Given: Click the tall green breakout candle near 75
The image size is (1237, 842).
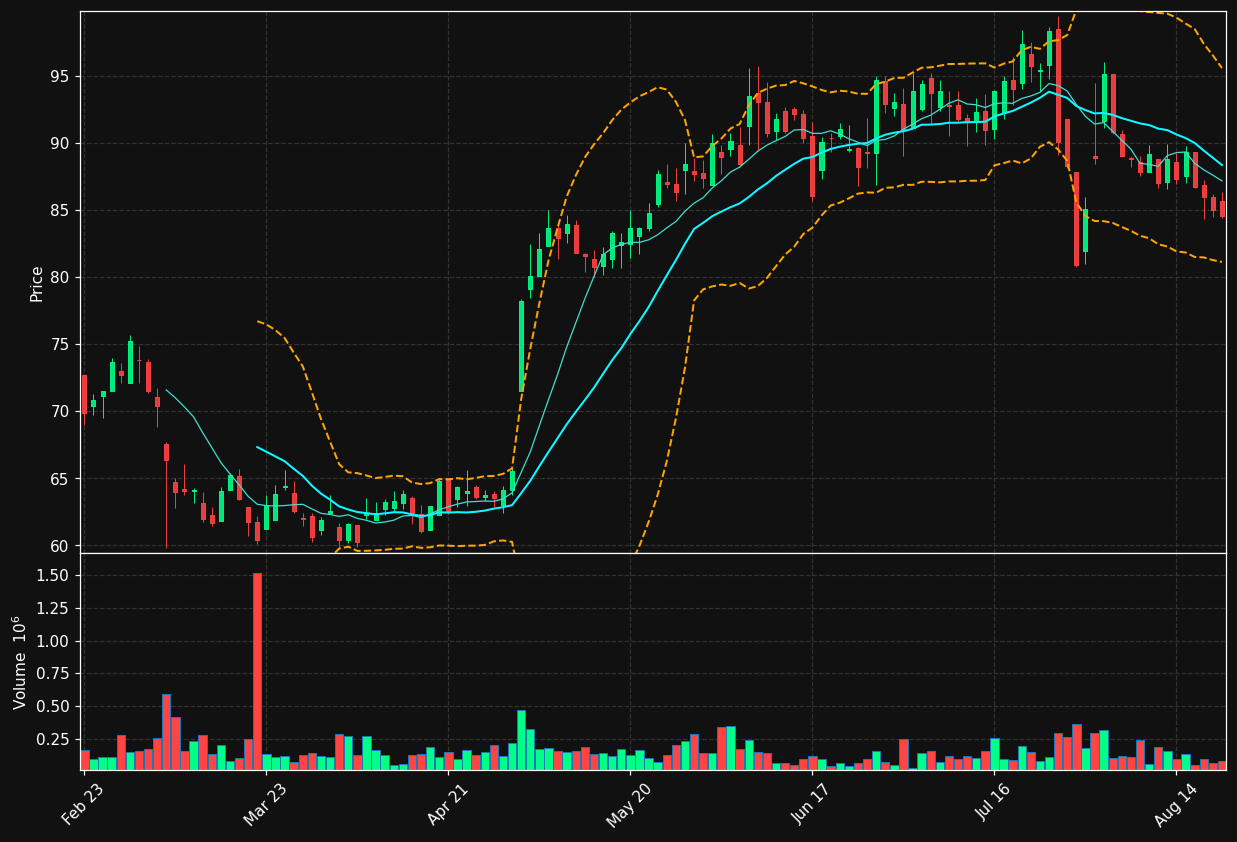Looking at the screenshot, I should 521,346.
